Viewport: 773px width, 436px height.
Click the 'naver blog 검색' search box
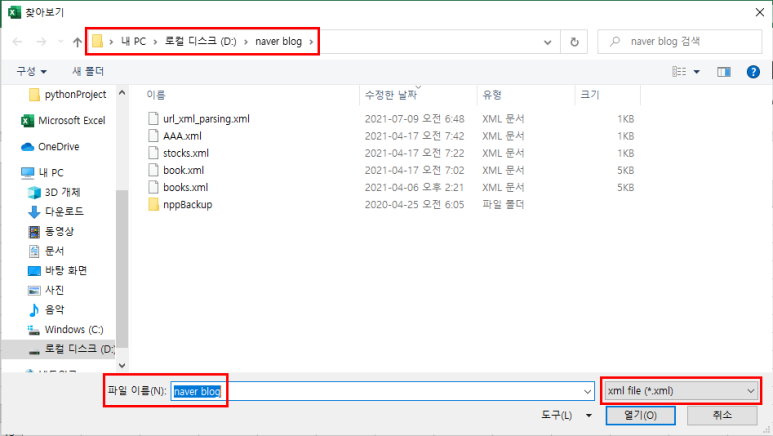(x=679, y=41)
